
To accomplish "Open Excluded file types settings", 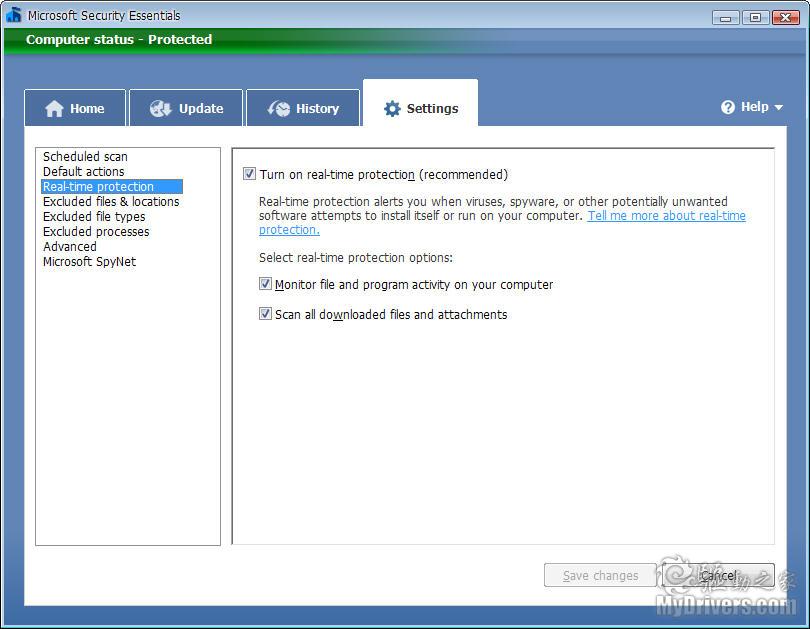I will point(94,216).
